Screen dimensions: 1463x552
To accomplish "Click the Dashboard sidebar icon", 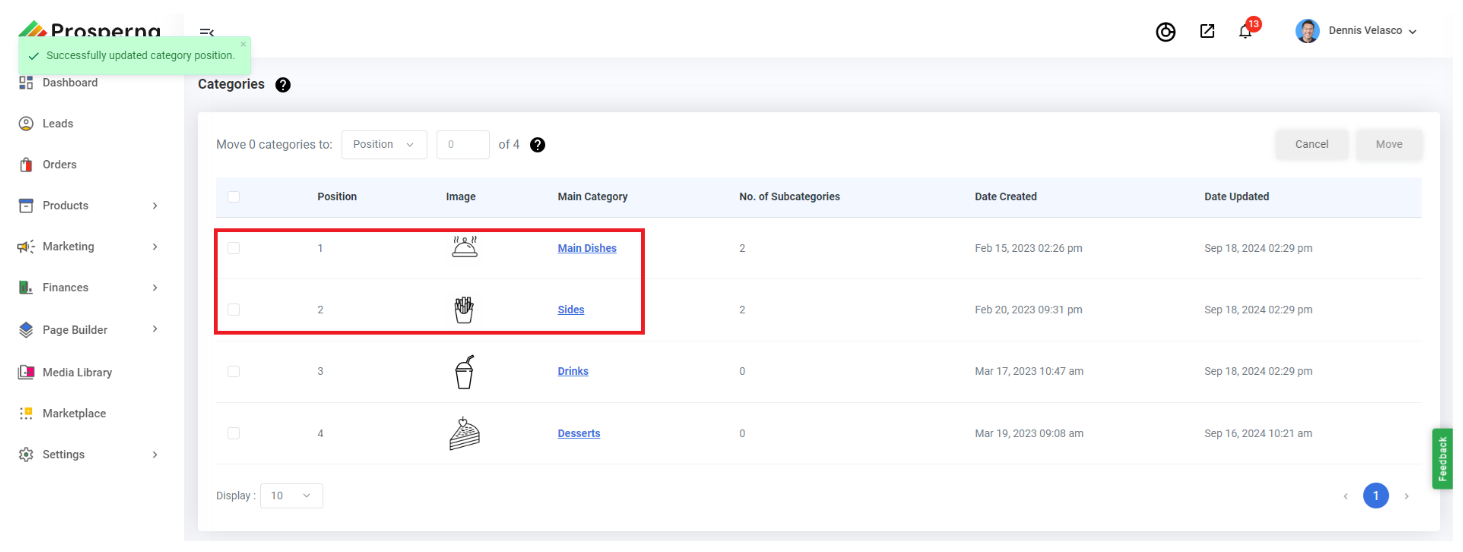I will point(26,83).
